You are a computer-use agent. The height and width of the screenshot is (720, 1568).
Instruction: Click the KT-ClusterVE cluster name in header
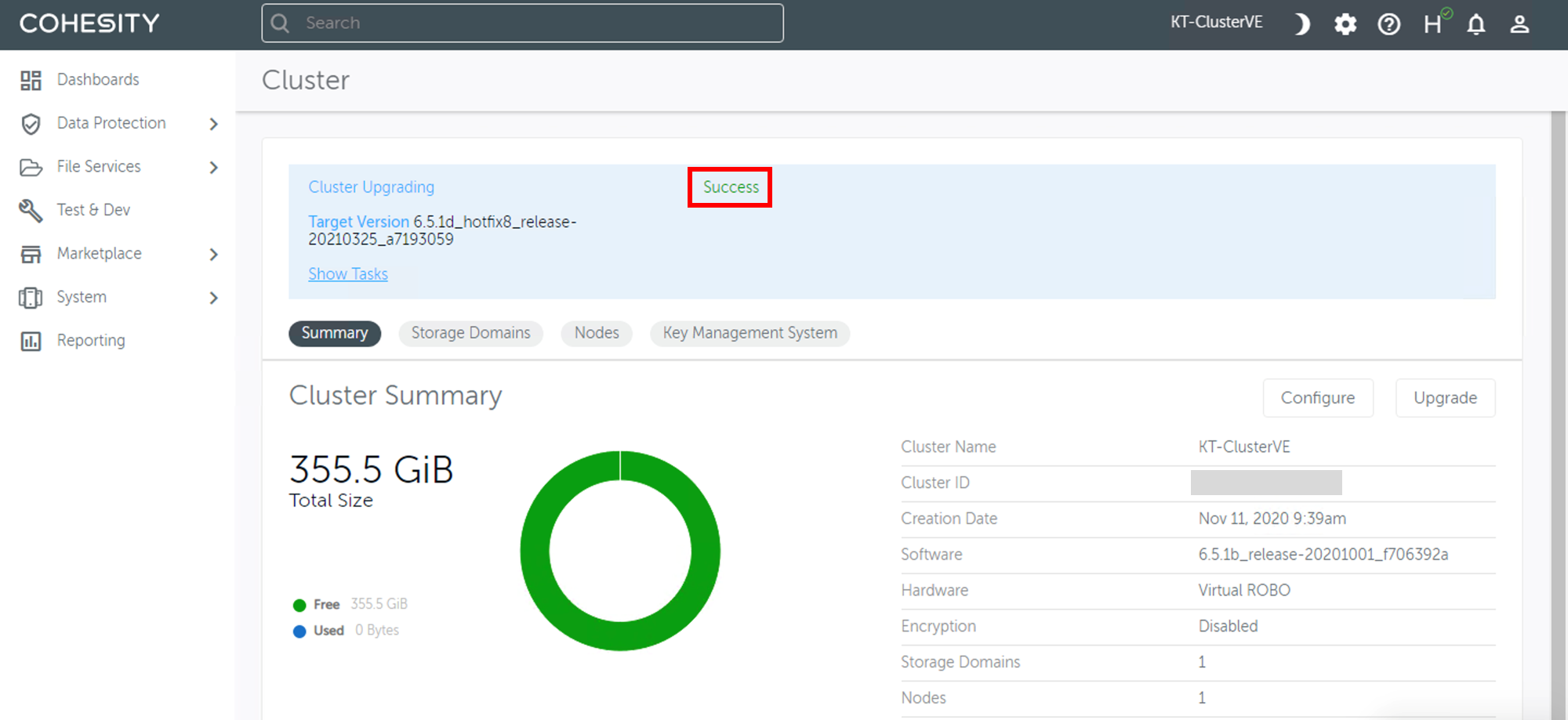1217,22
